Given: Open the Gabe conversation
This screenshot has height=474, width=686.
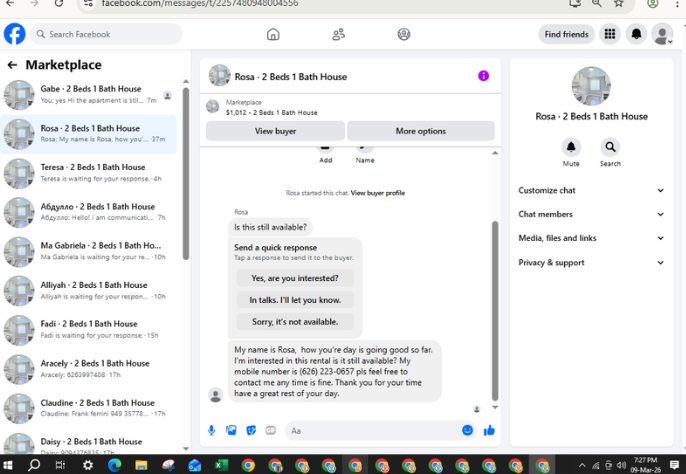Looking at the screenshot, I should click(x=88, y=95).
